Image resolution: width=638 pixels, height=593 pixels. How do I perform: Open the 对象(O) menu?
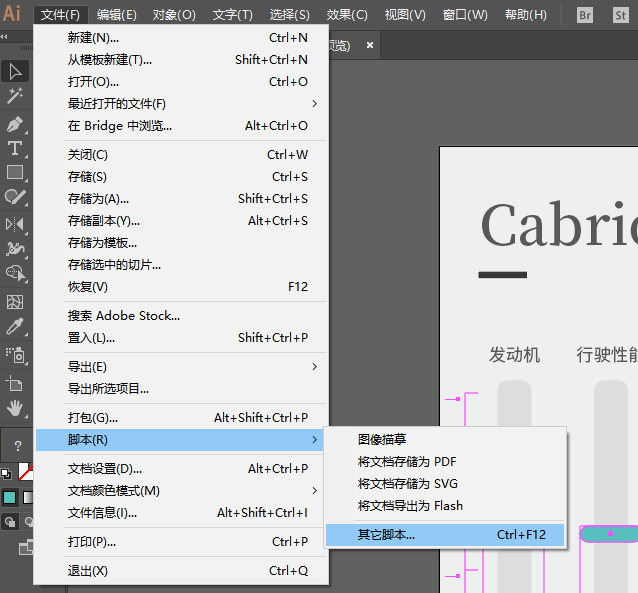click(174, 15)
